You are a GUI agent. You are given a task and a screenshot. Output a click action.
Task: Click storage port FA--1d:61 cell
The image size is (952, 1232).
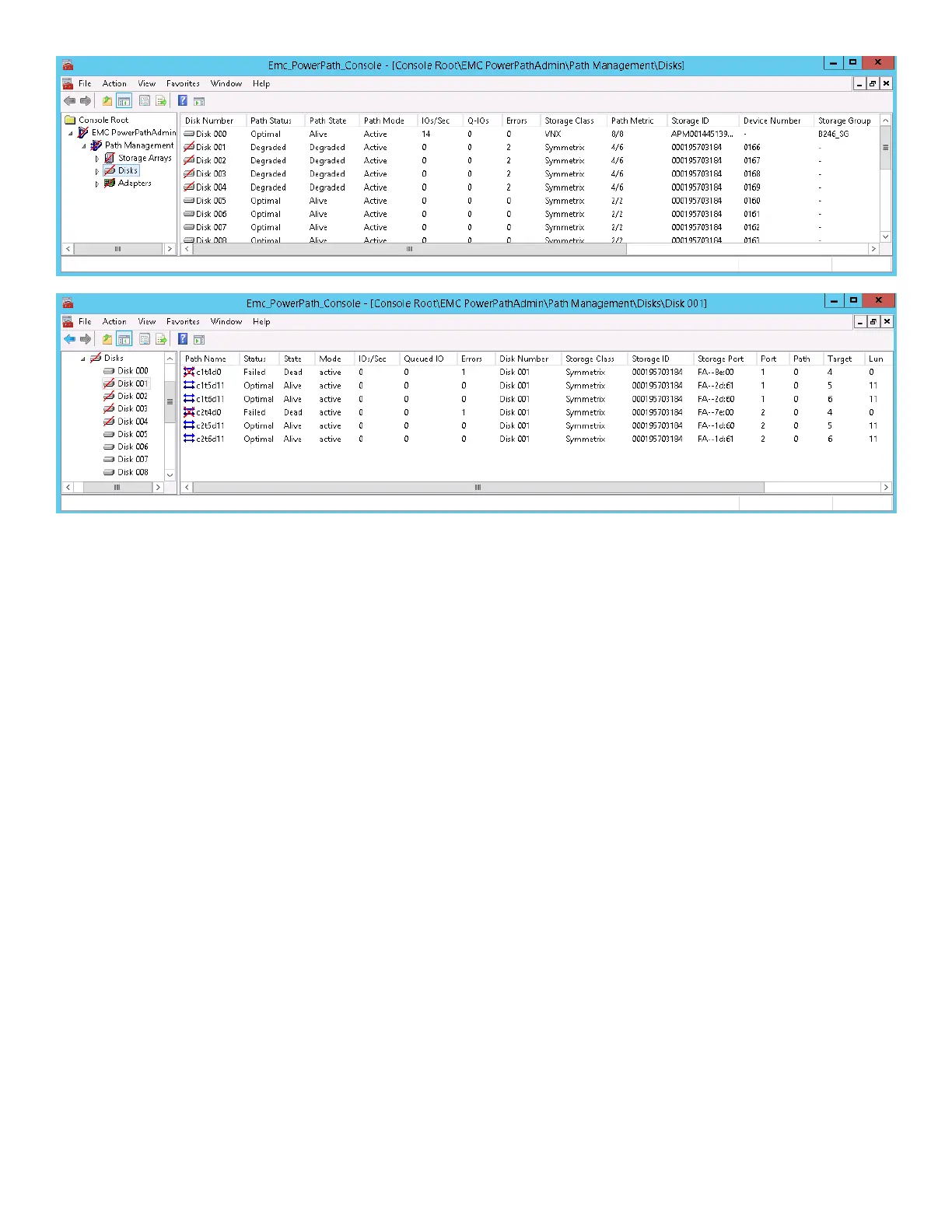point(716,439)
